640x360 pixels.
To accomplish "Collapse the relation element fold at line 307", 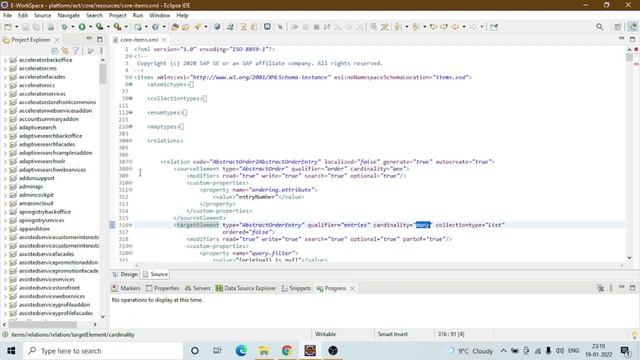I will [x=131, y=162].
